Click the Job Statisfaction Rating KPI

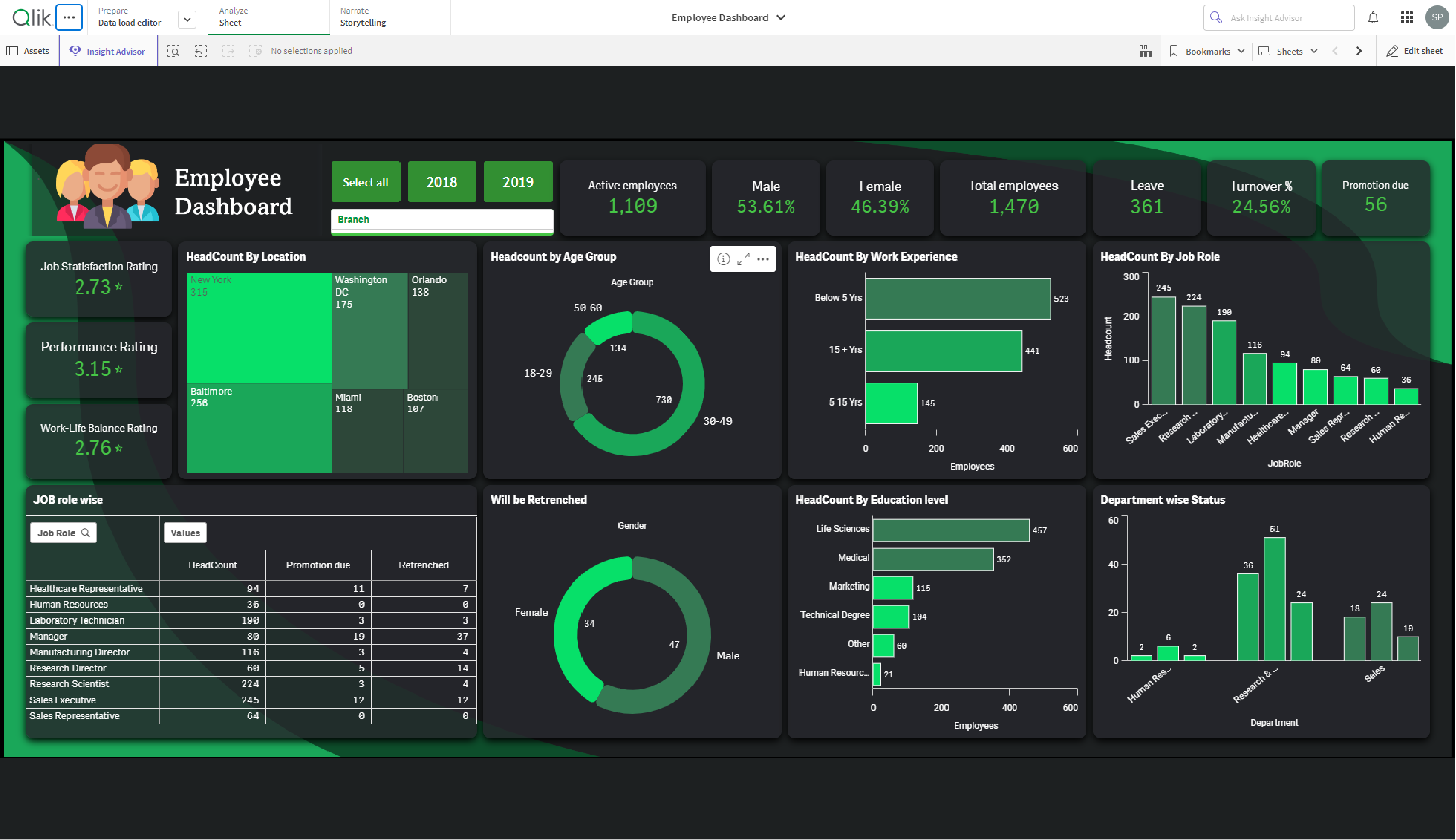point(99,279)
